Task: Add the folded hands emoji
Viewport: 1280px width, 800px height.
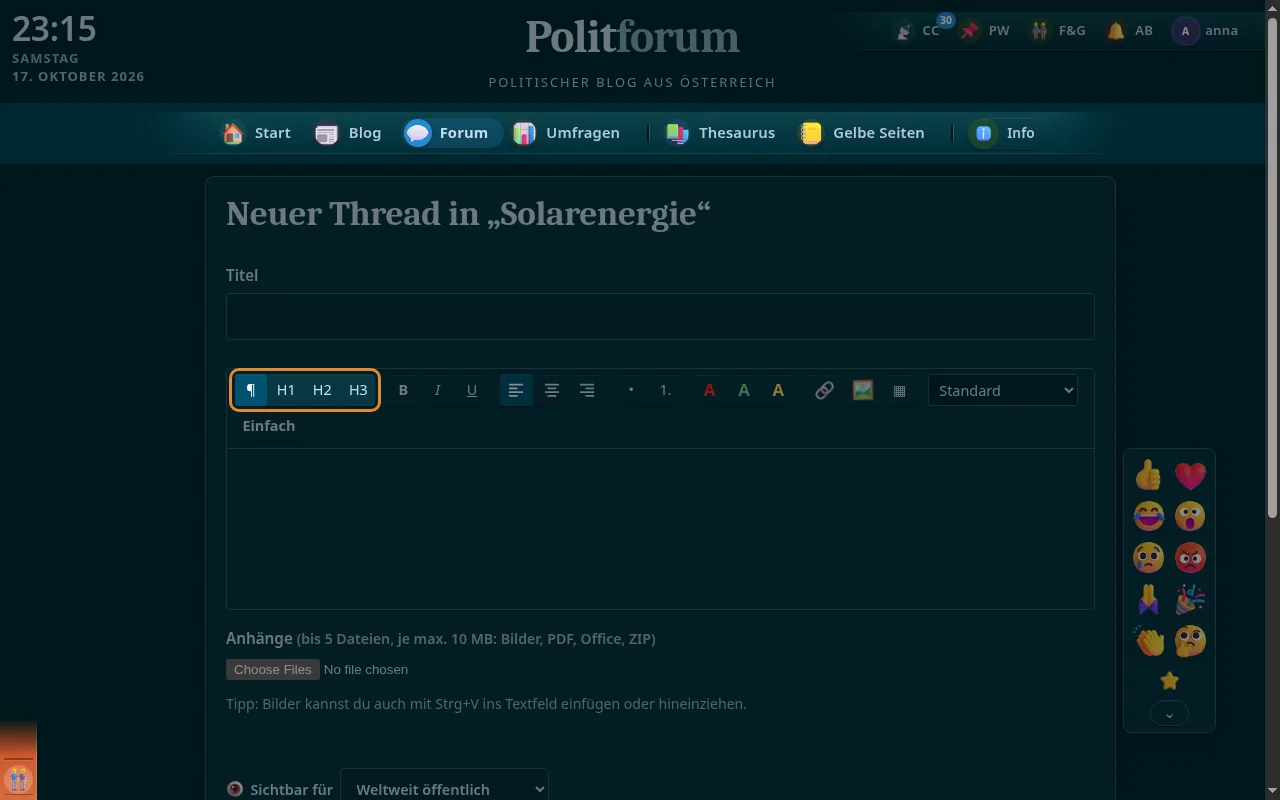Action: point(1149,599)
